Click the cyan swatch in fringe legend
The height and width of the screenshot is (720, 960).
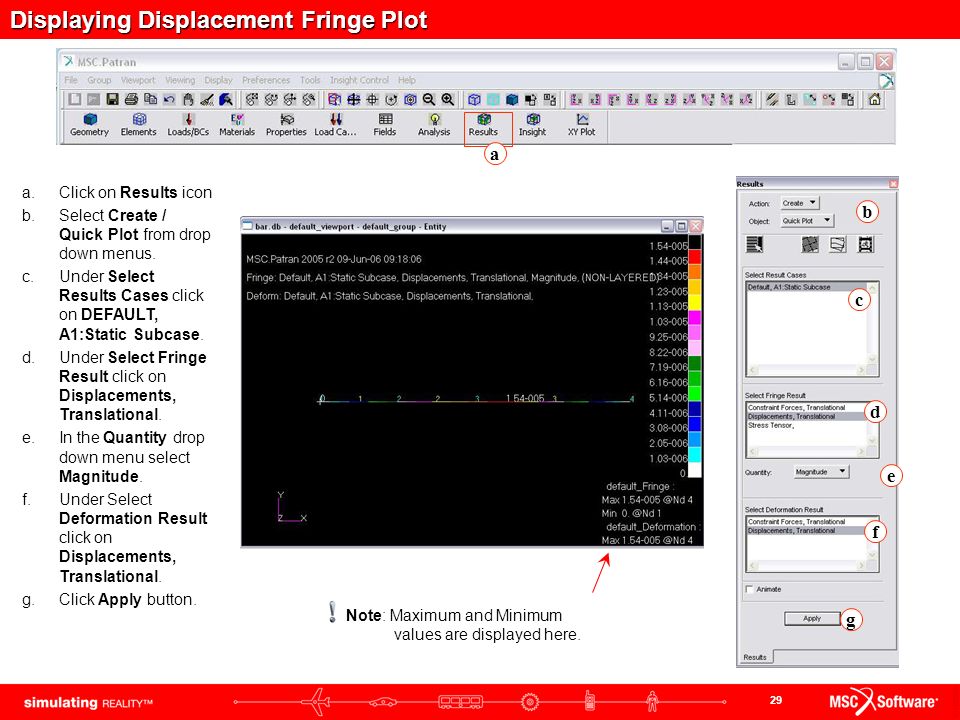coord(695,454)
